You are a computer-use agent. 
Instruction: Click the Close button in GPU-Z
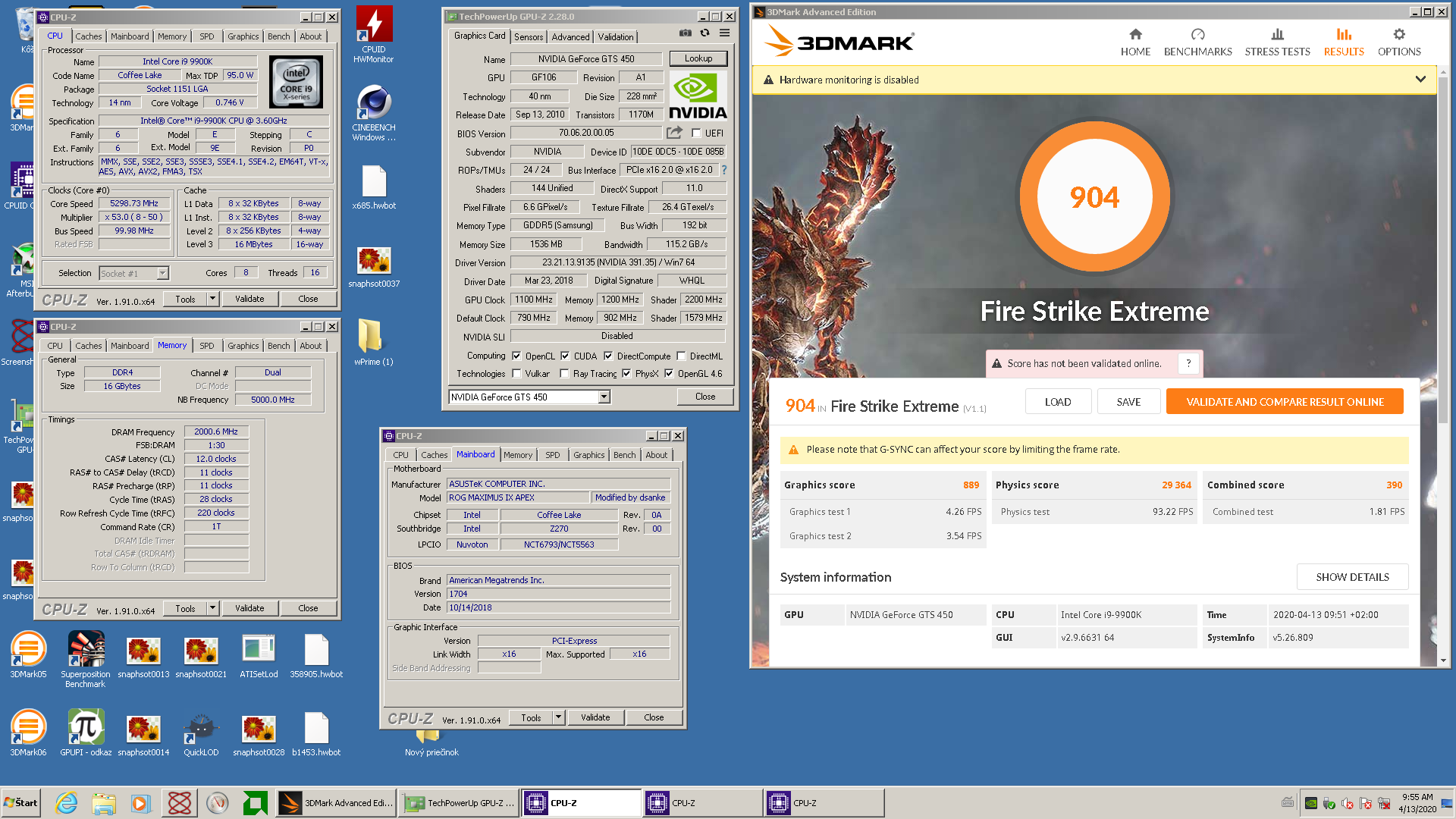pos(705,397)
